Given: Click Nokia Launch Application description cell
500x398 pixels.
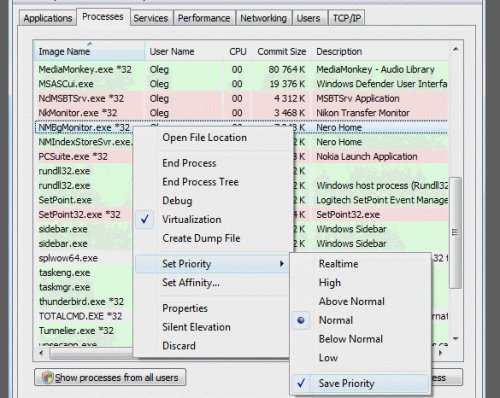Looking at the screenshot, I should pos(367,156).
